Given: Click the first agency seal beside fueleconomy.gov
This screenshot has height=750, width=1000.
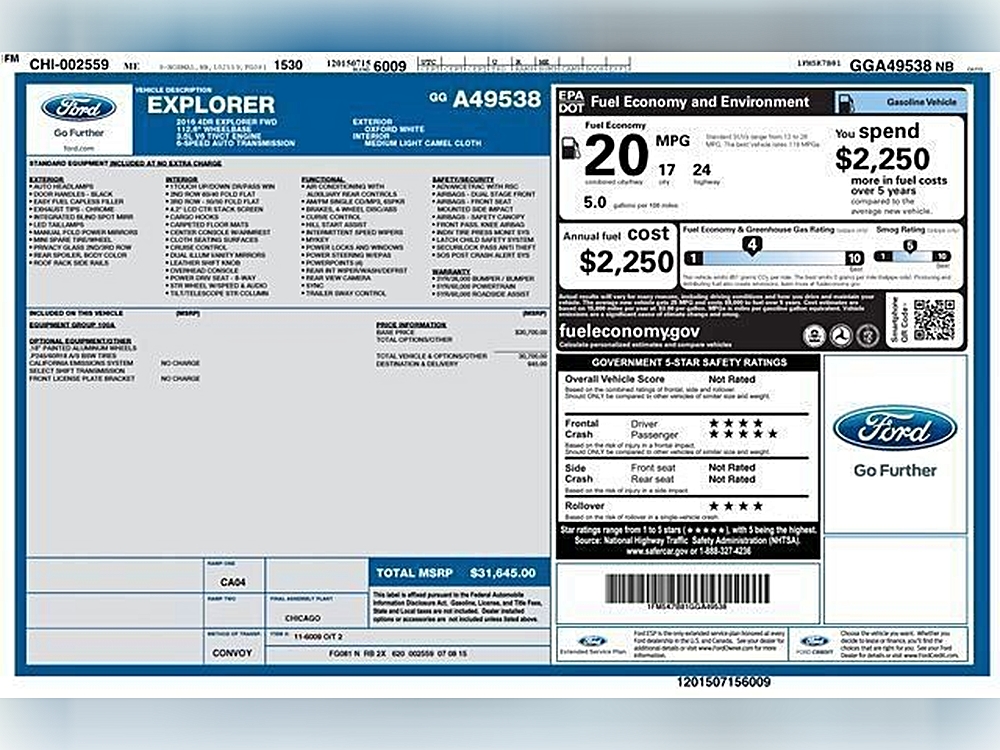Looking at the screenshot, I should pos(814,335).
